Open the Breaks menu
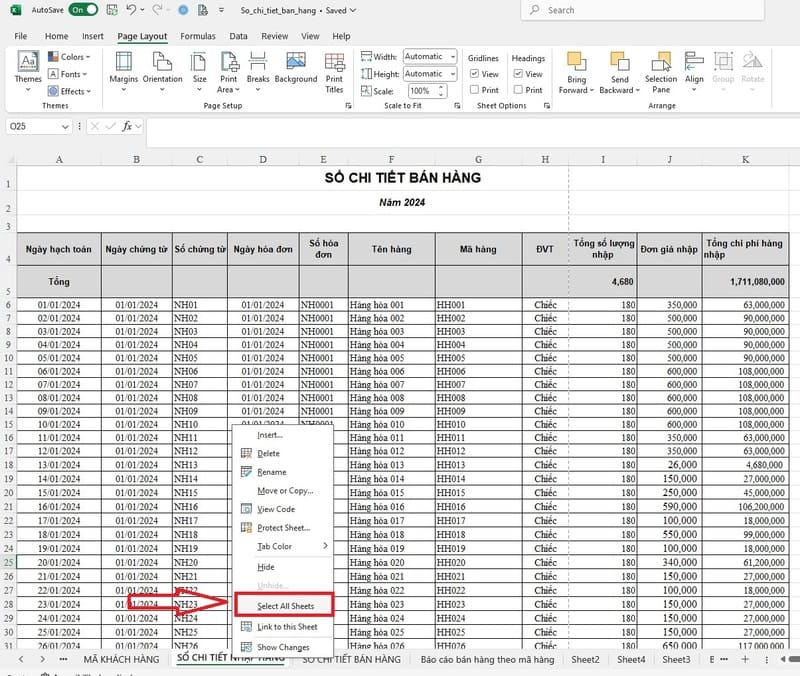Screen dimensions: 800x676 [258, 71]
